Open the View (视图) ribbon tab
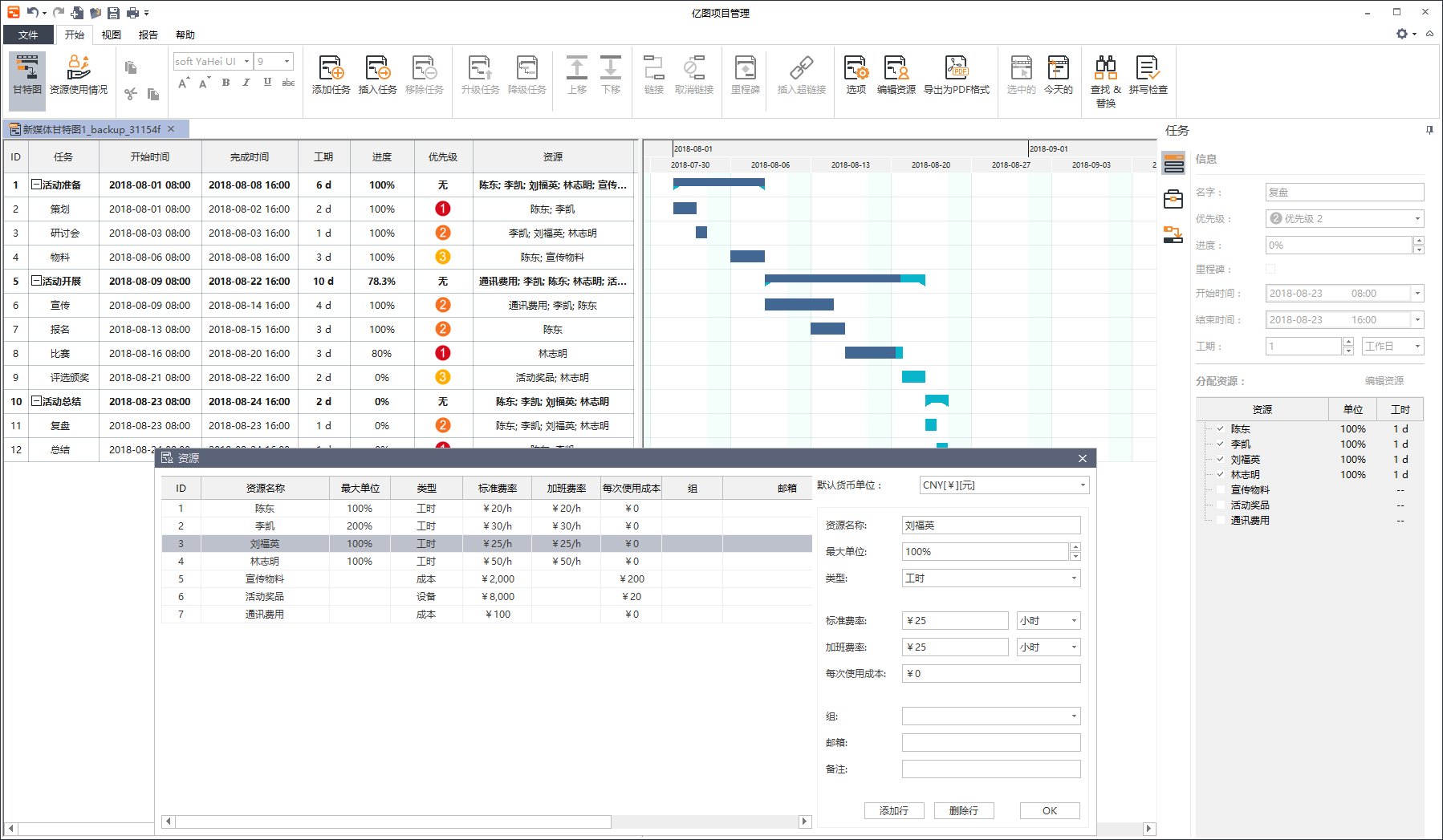The width and height of the screenshot is (1443, 840). [111, 34]
